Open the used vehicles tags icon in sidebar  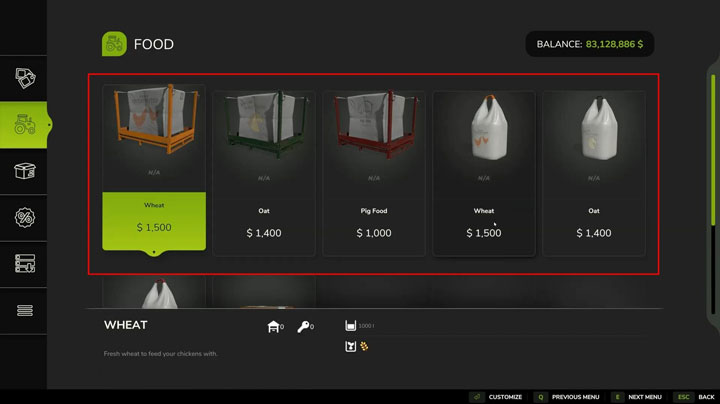[x=25, y=78]
